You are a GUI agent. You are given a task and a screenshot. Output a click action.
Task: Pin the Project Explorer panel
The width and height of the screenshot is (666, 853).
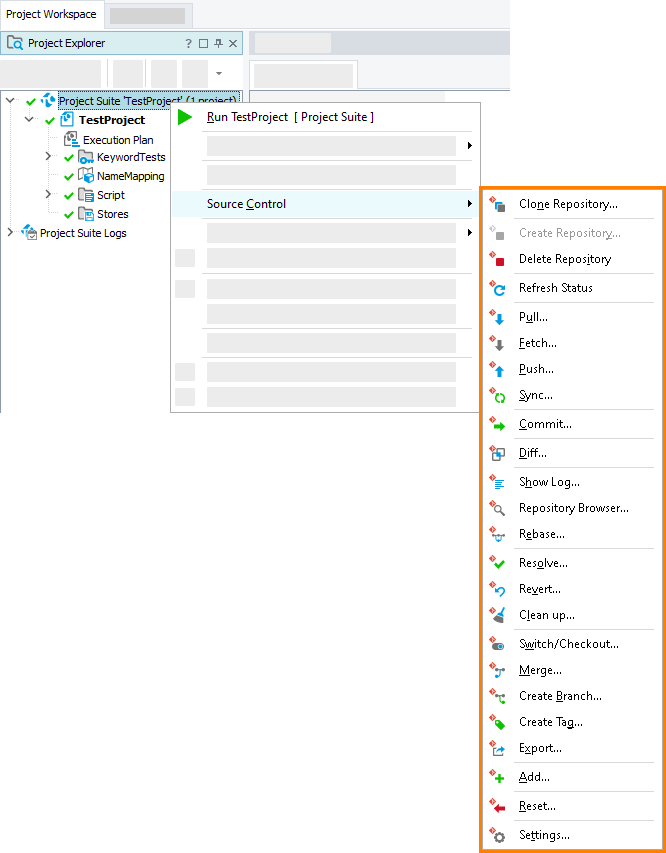218,44
